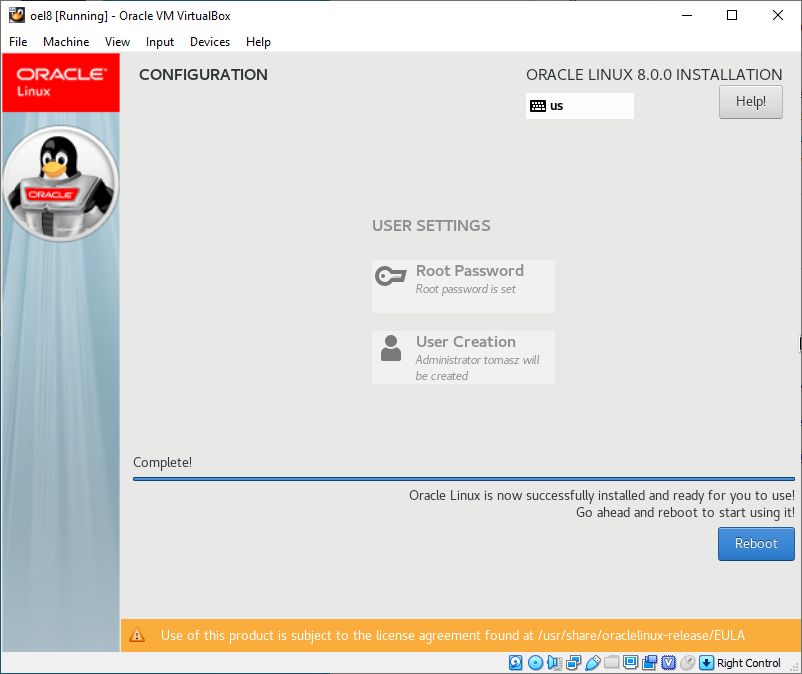802x674 pixels.
Task: Click the Help! button
Action: [750, 102]
